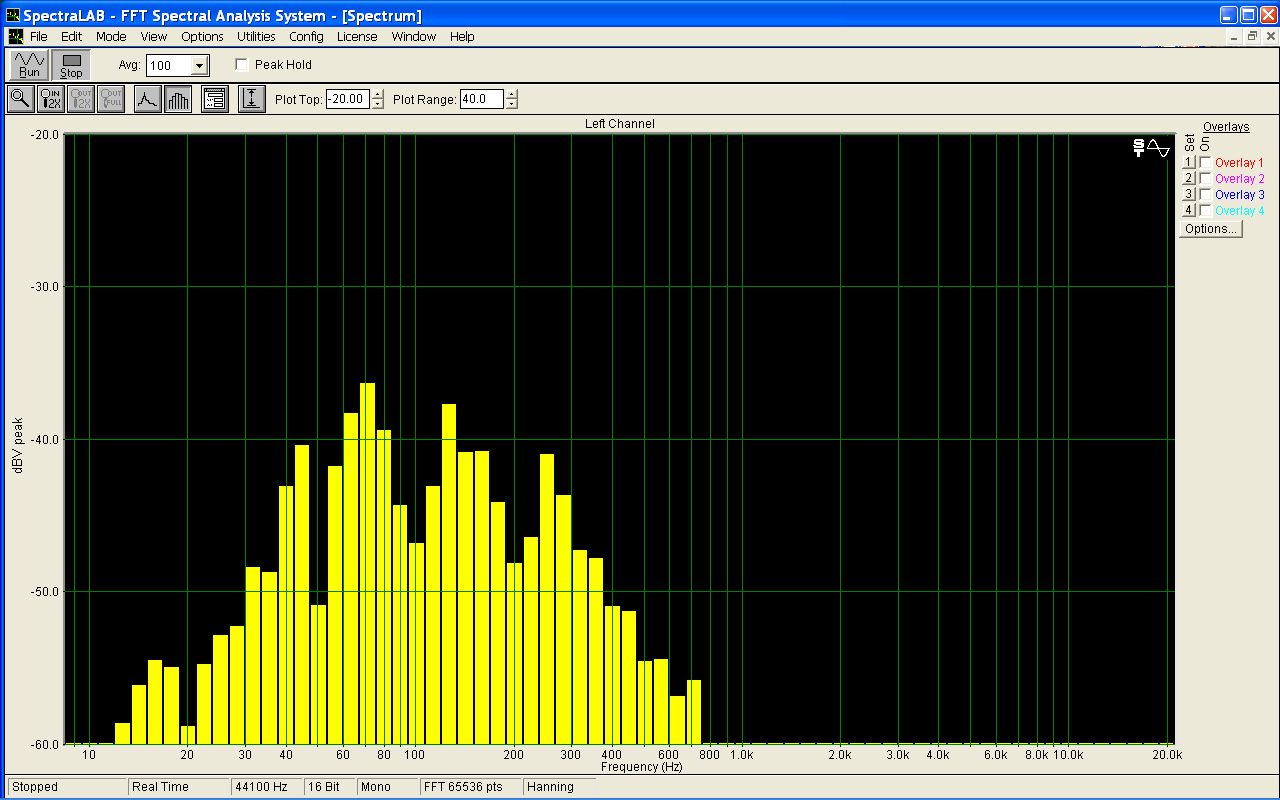
Task: Enable the Peak Hold checkbox
Action: click(x=241, y=65)
